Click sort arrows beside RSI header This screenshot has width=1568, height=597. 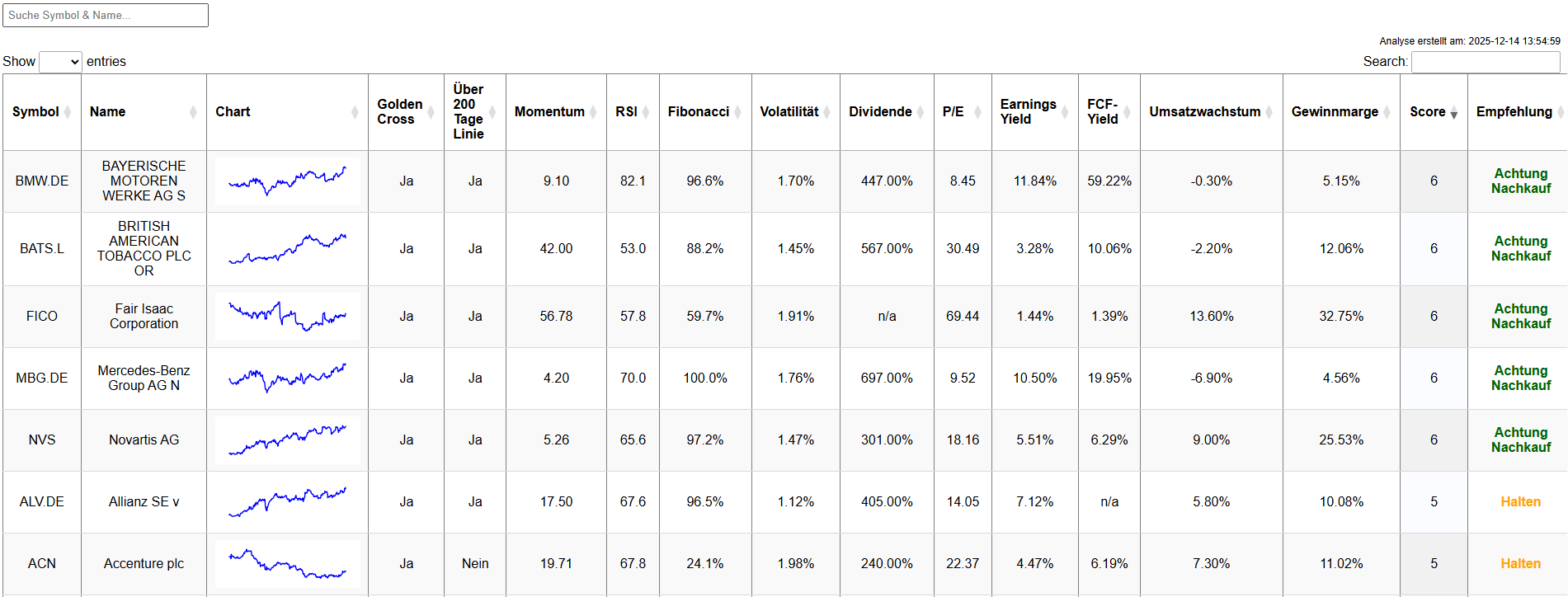[646, 112]
